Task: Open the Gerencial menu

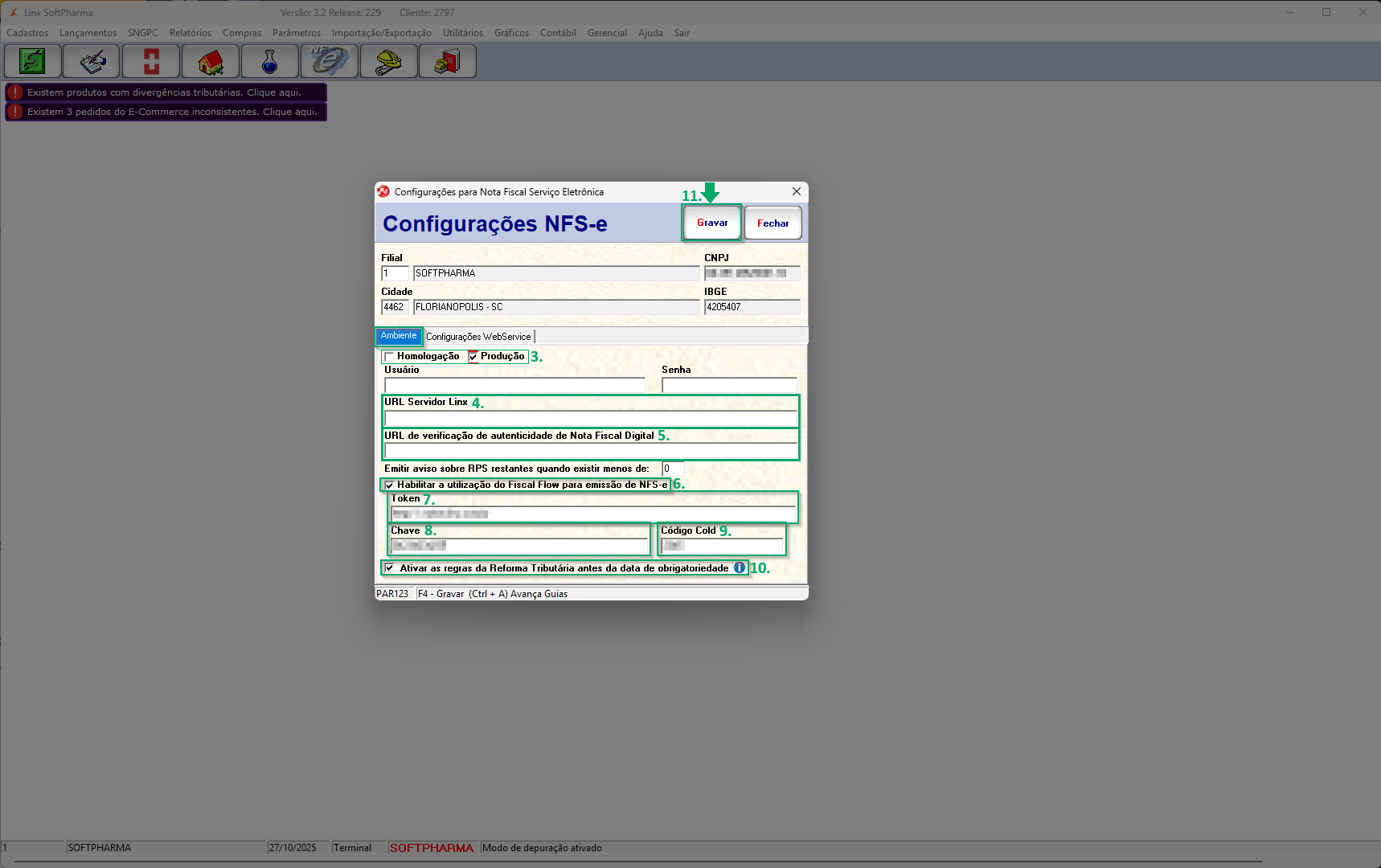Action: 607,33
